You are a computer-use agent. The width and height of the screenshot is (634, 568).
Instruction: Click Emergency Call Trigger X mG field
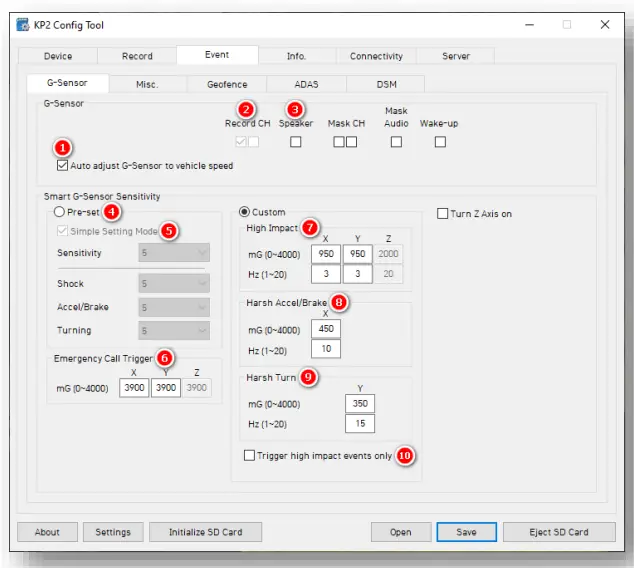[x=134, y=388]
